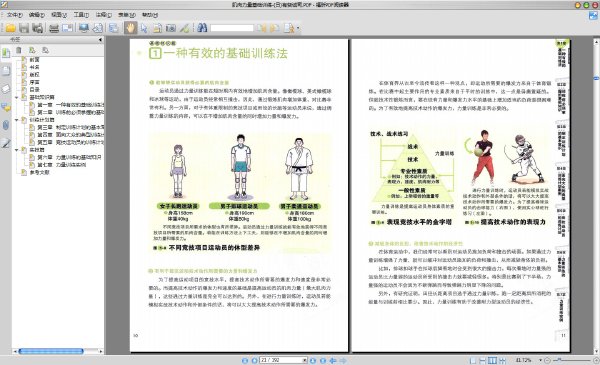Go to previous page button
Viewport: 600px width, 365px height.
(x=254, y=360)
